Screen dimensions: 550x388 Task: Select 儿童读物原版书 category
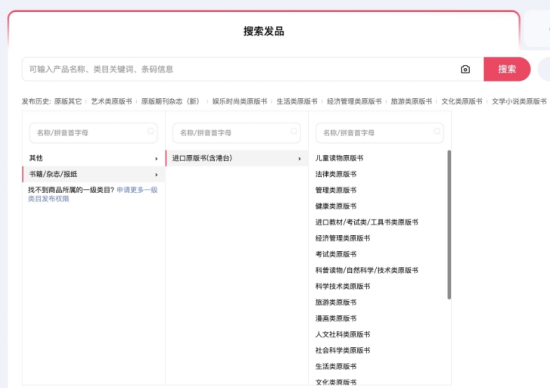(x=339, y=158)
